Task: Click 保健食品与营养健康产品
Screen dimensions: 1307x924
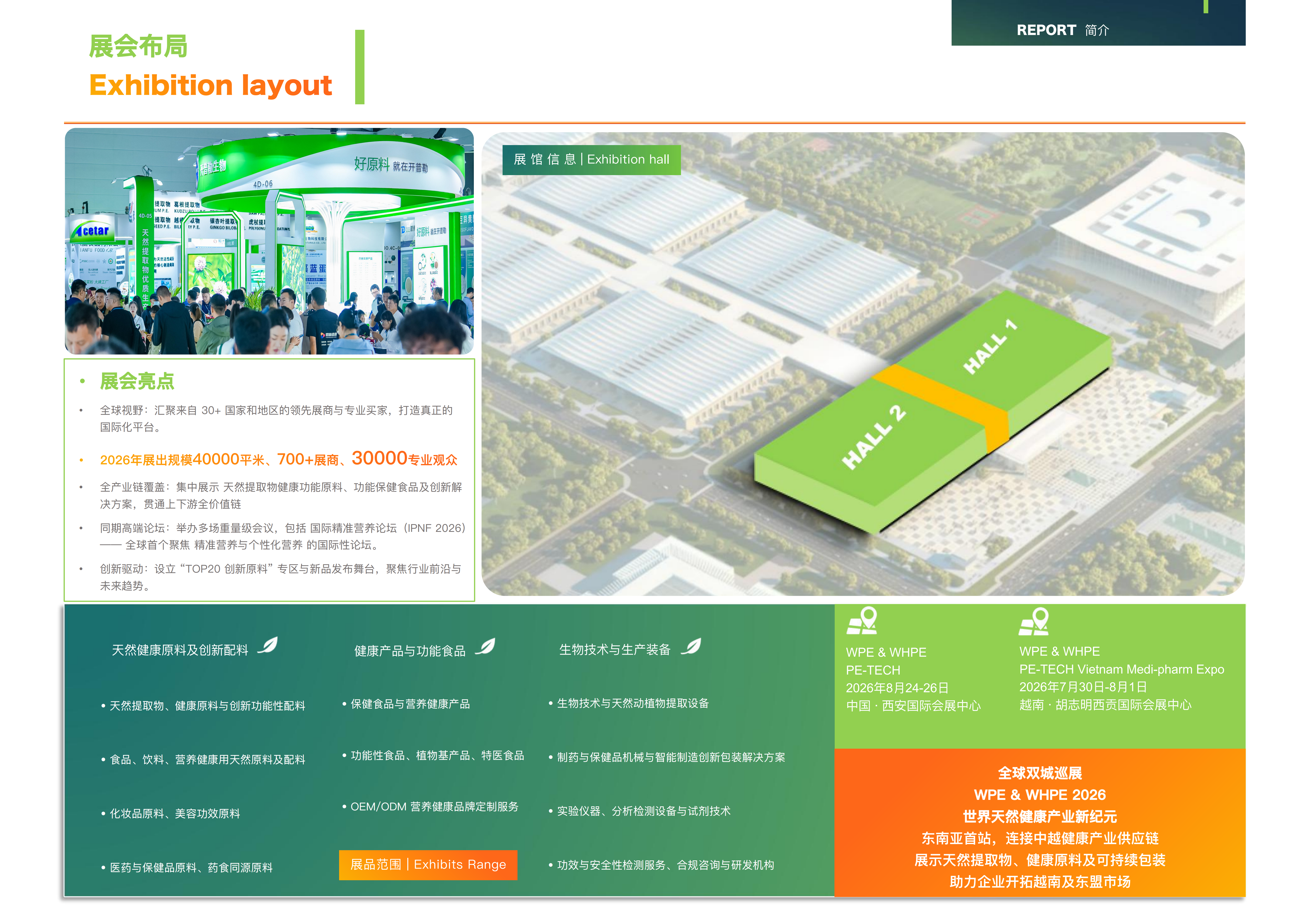Action: coord(410,704)
